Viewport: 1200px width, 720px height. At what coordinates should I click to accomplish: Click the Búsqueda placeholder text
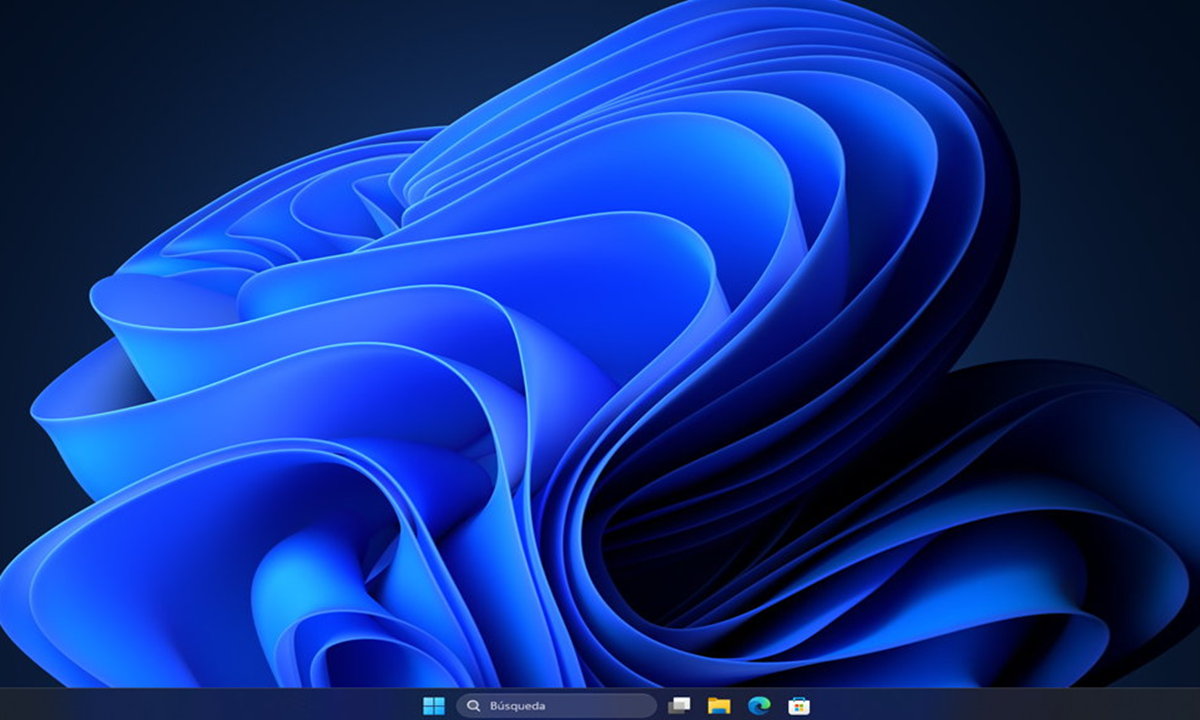(517, 706)
